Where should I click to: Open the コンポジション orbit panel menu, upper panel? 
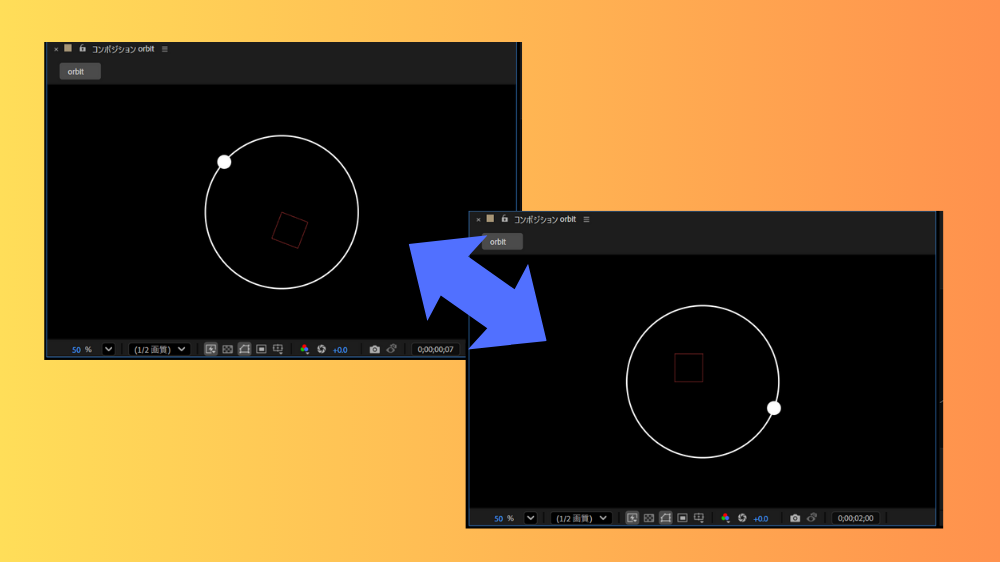coord(165,49)
